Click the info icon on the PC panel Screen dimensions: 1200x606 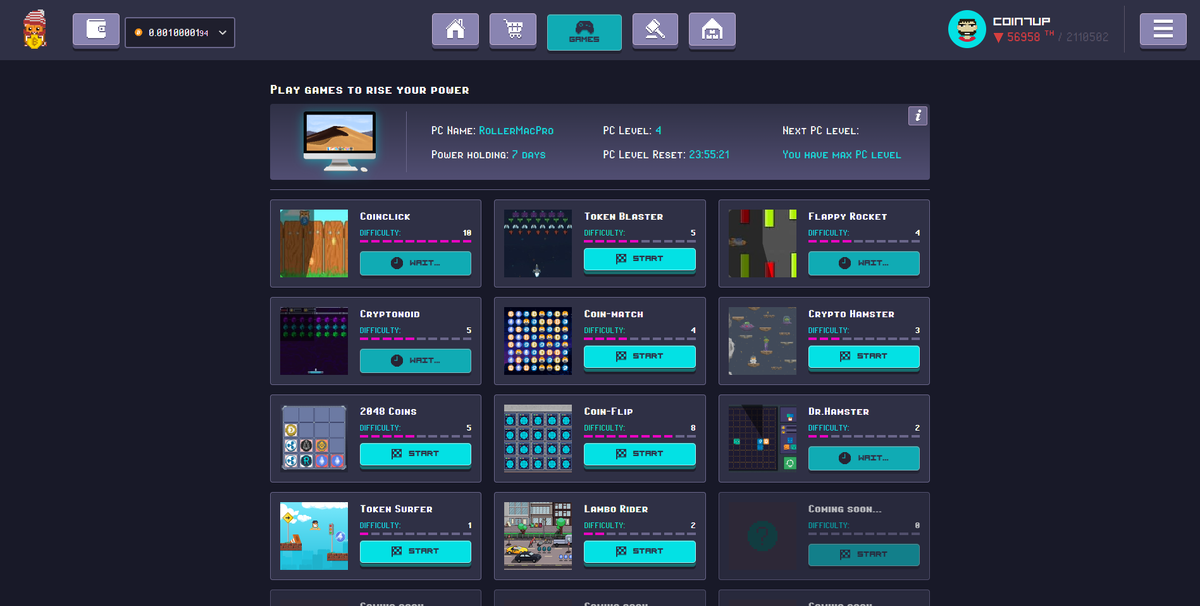[x=917, y=116]
